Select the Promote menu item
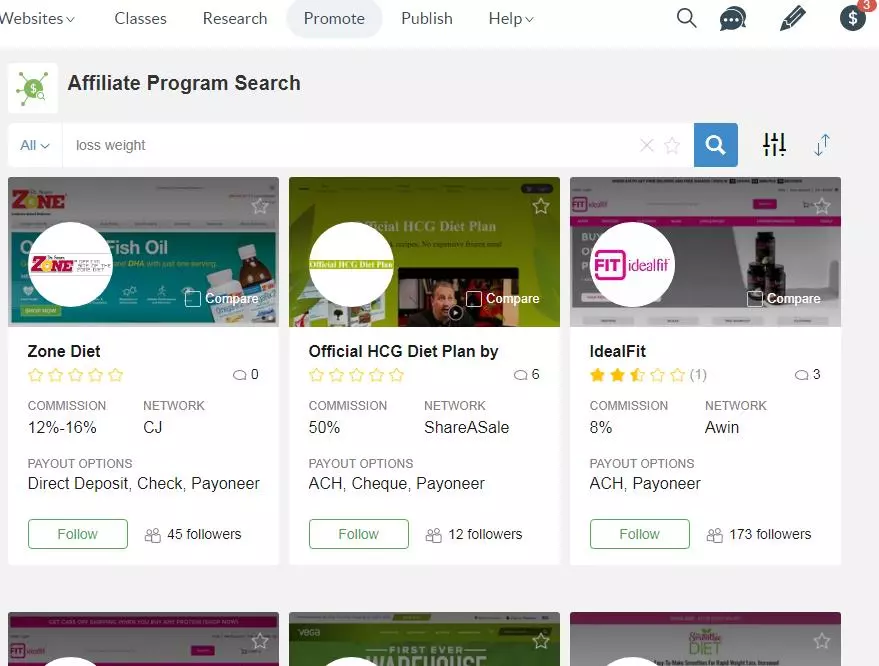 pyautogui.click(x=334, y=18)
